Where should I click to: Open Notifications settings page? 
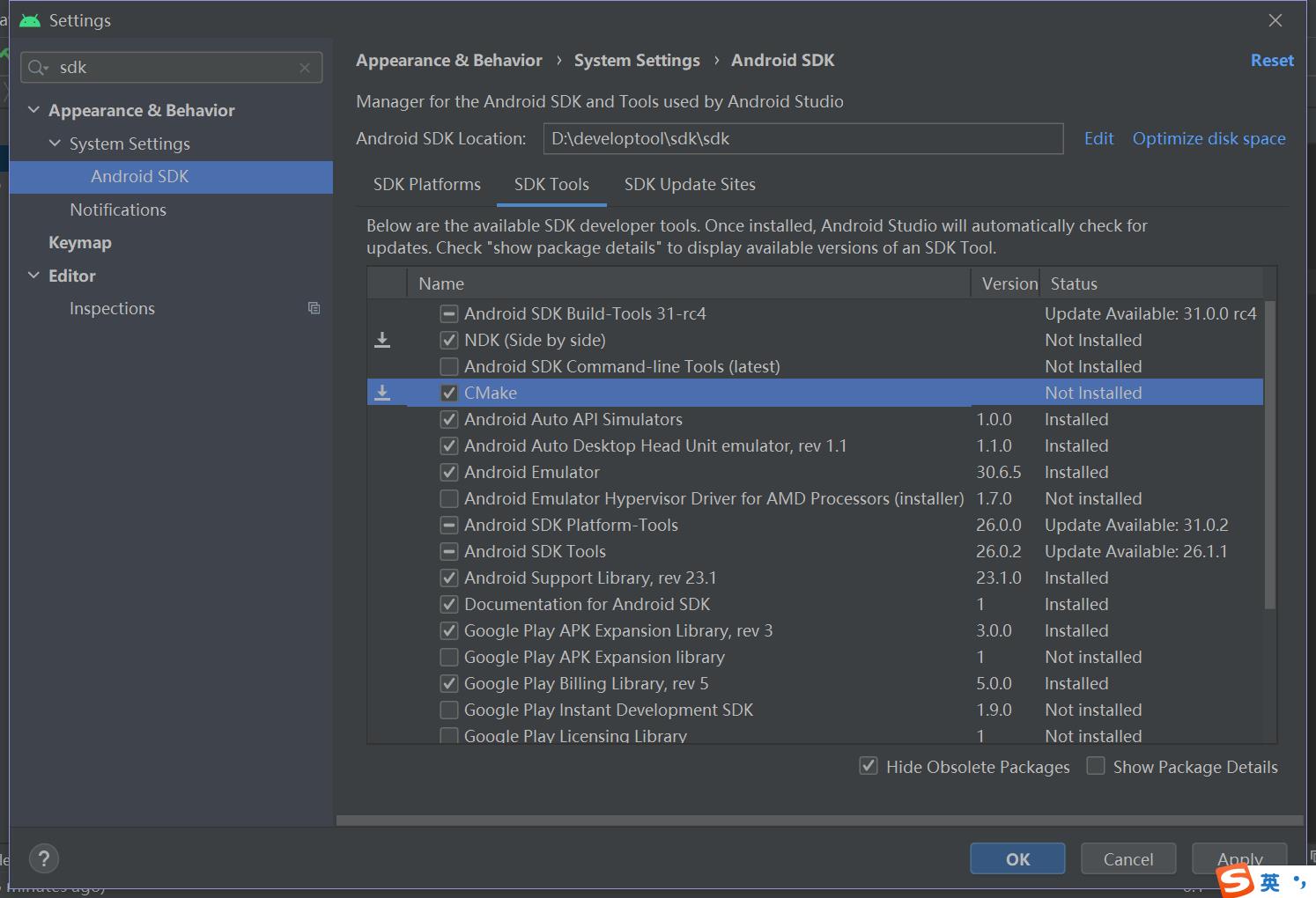(x=118, y=210)
